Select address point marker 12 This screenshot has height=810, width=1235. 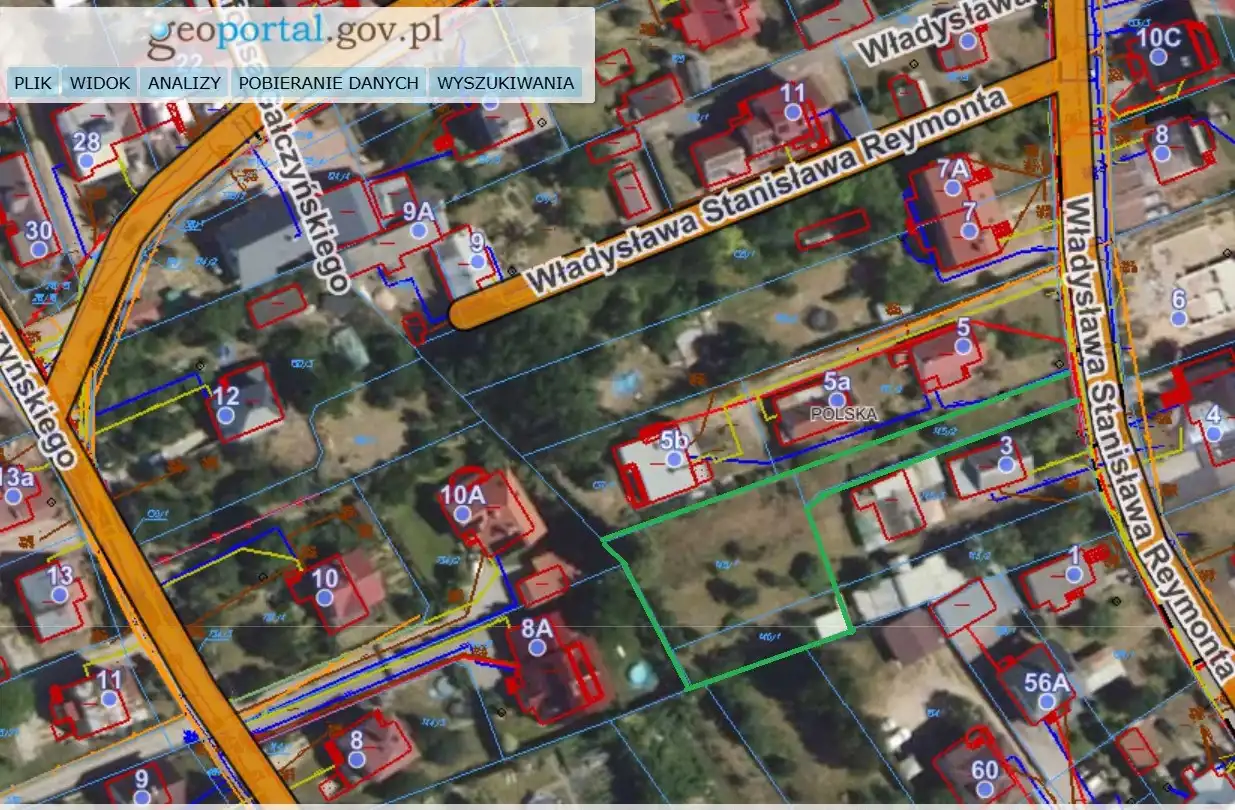[226, 415]
